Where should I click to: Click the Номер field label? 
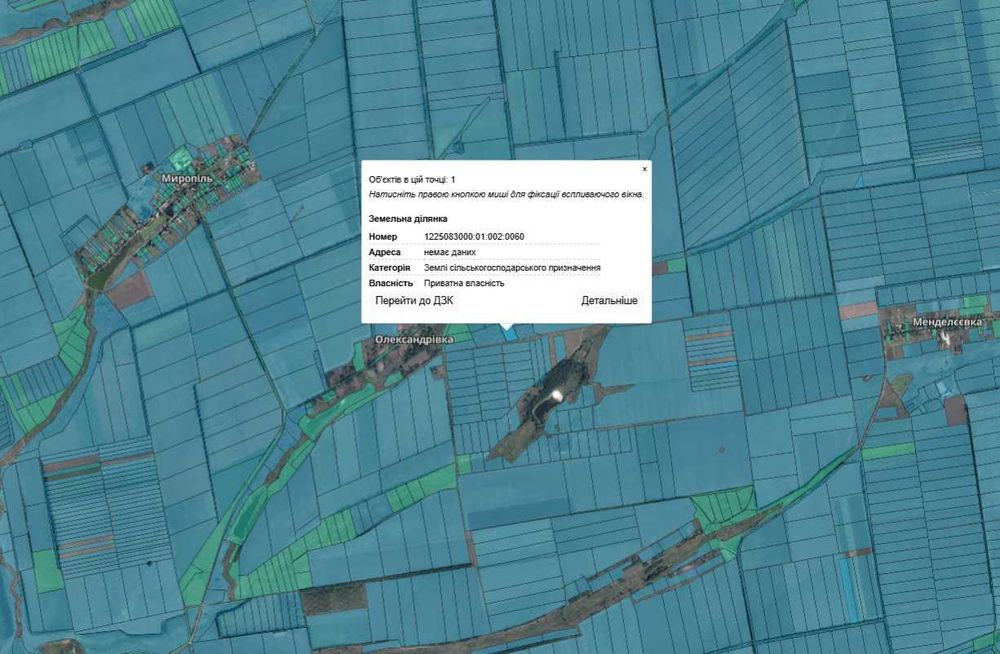tap(383, 237)
